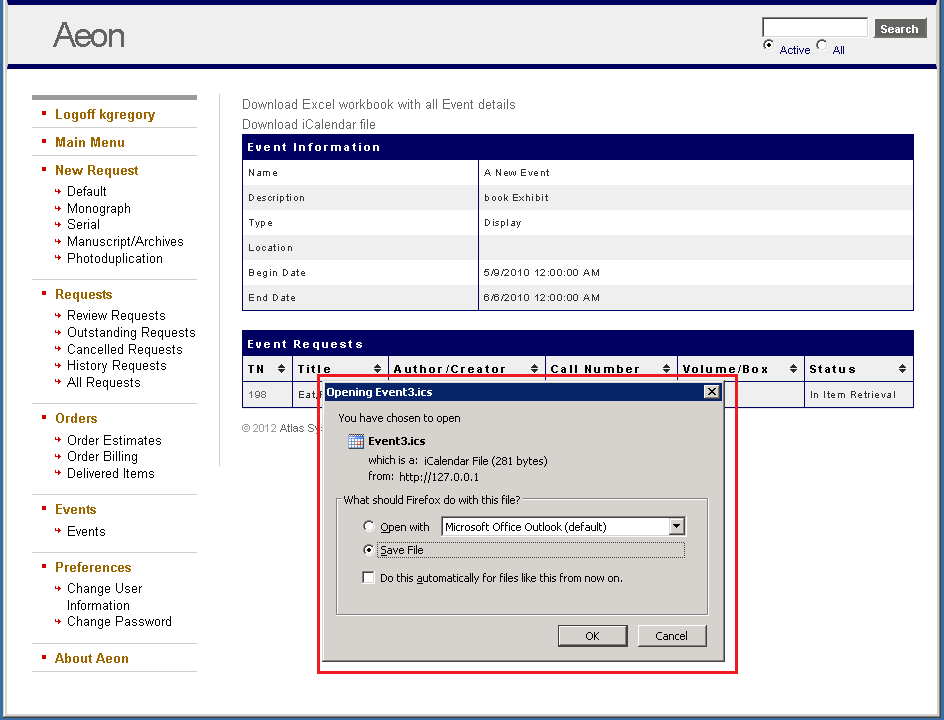The width and height of the screenshot is (944, 720).
Task: Click inside the search text field
Action: 814,24
